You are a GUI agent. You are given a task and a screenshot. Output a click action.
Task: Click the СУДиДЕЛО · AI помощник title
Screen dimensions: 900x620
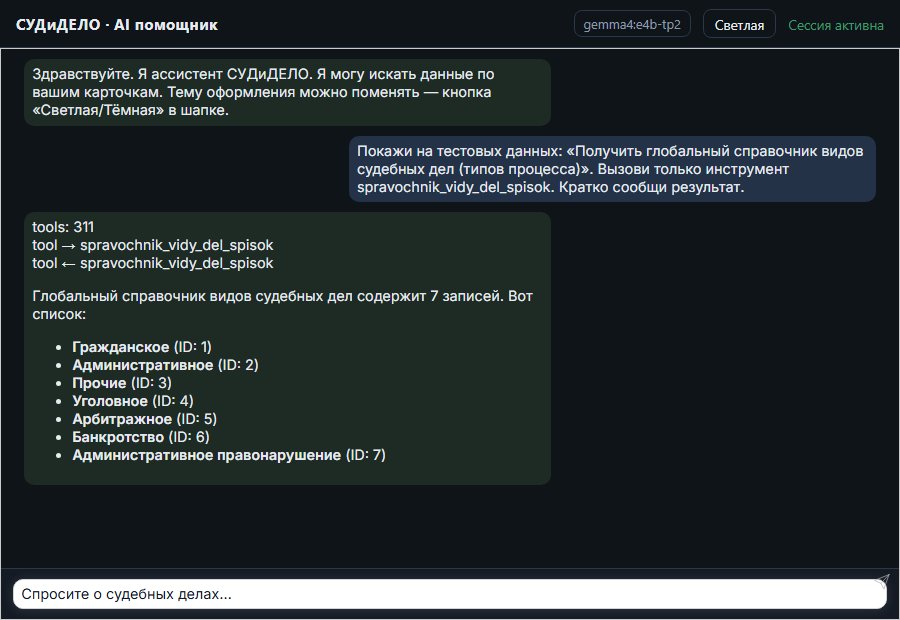(117, 25)
